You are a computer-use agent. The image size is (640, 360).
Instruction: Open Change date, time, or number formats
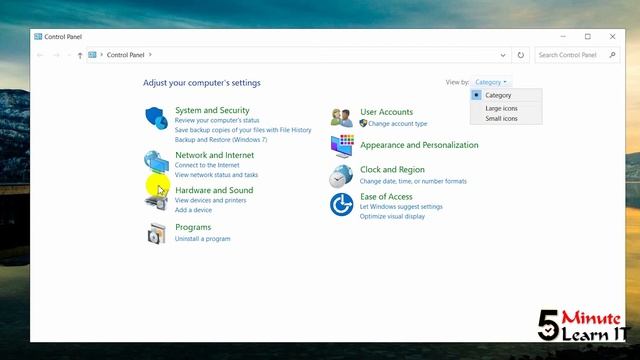(413, 181)
